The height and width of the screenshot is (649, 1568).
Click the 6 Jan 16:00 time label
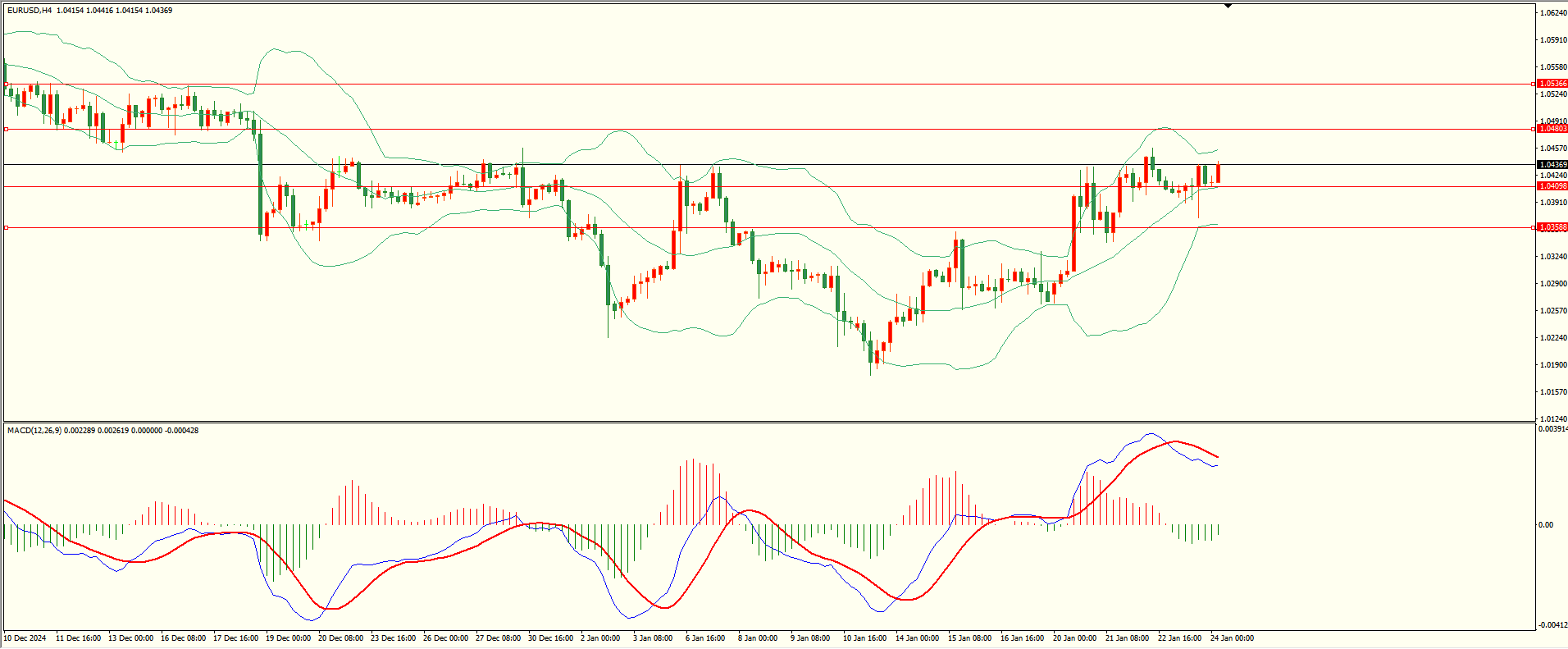tap(705, 638)
